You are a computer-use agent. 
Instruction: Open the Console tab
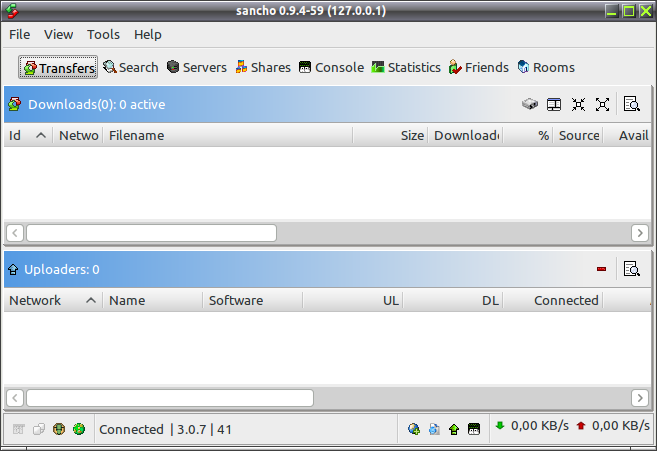331,67
